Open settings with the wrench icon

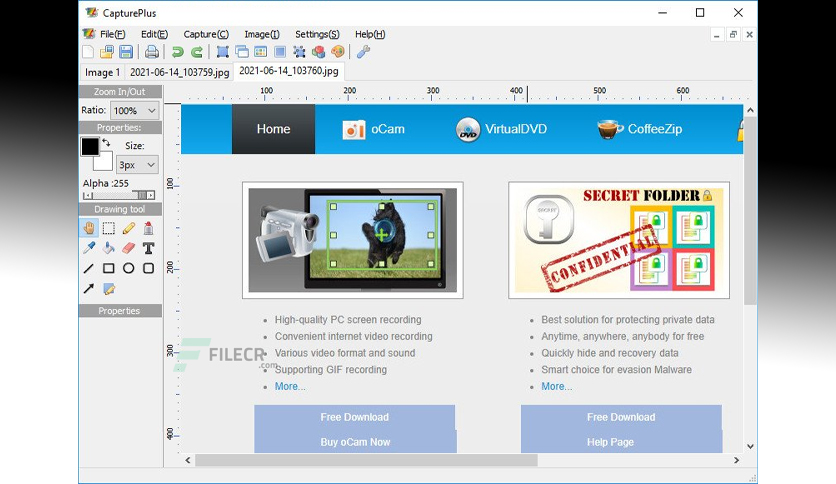point(364,52)
